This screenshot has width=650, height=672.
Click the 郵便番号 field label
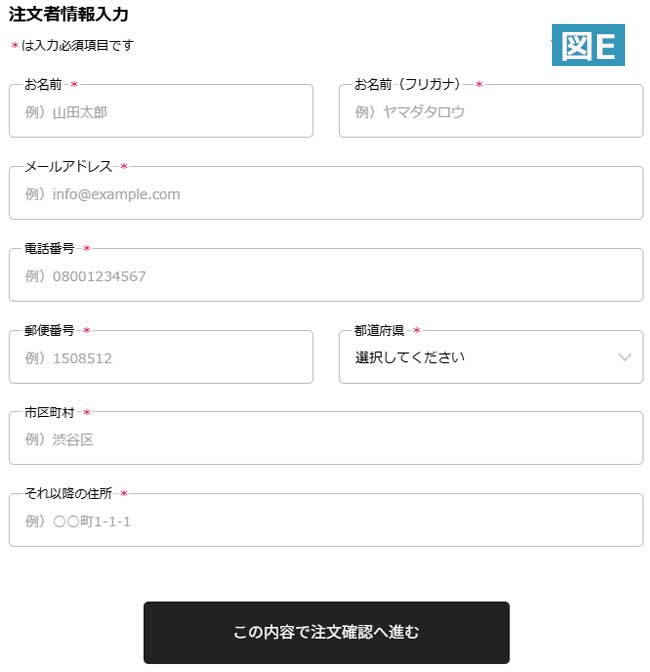[49, 330]
